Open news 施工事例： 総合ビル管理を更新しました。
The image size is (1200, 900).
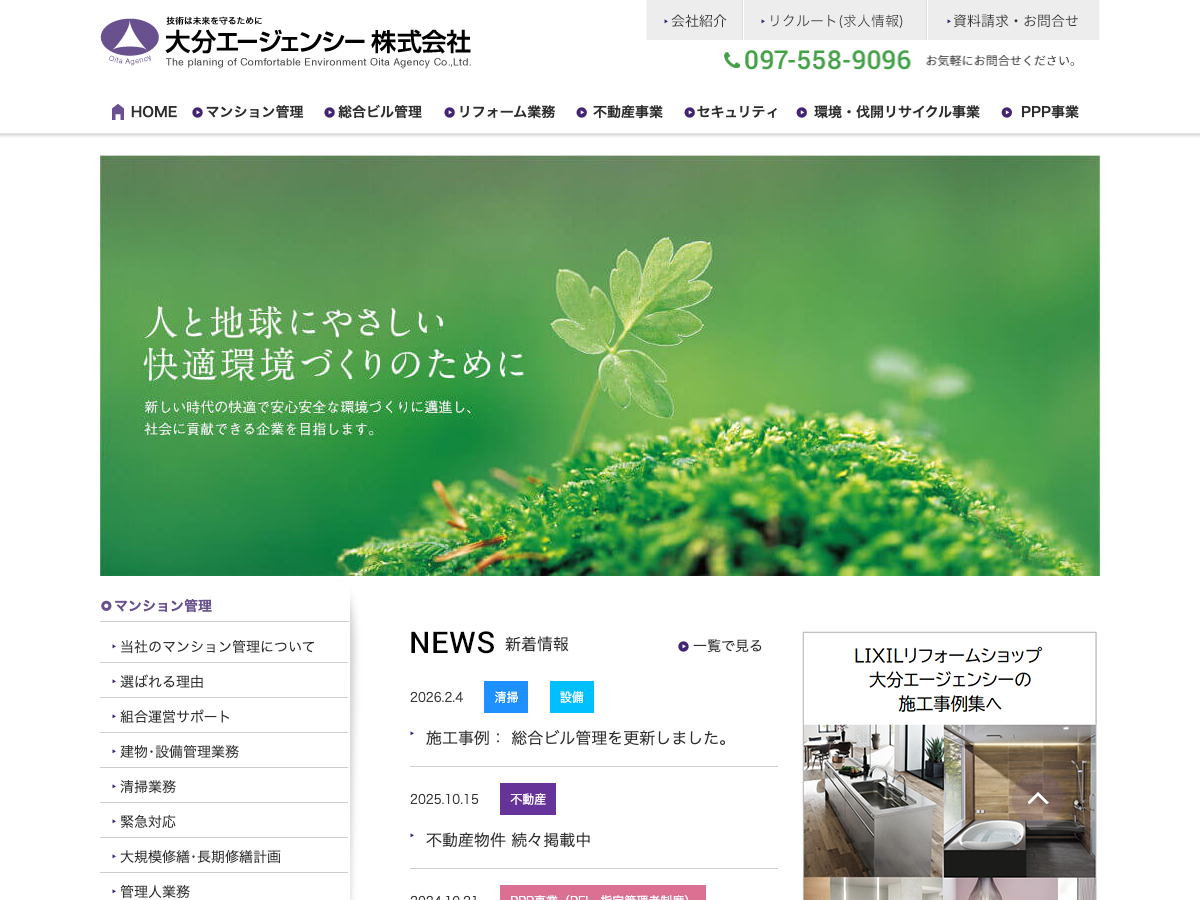tap(578, 738)
